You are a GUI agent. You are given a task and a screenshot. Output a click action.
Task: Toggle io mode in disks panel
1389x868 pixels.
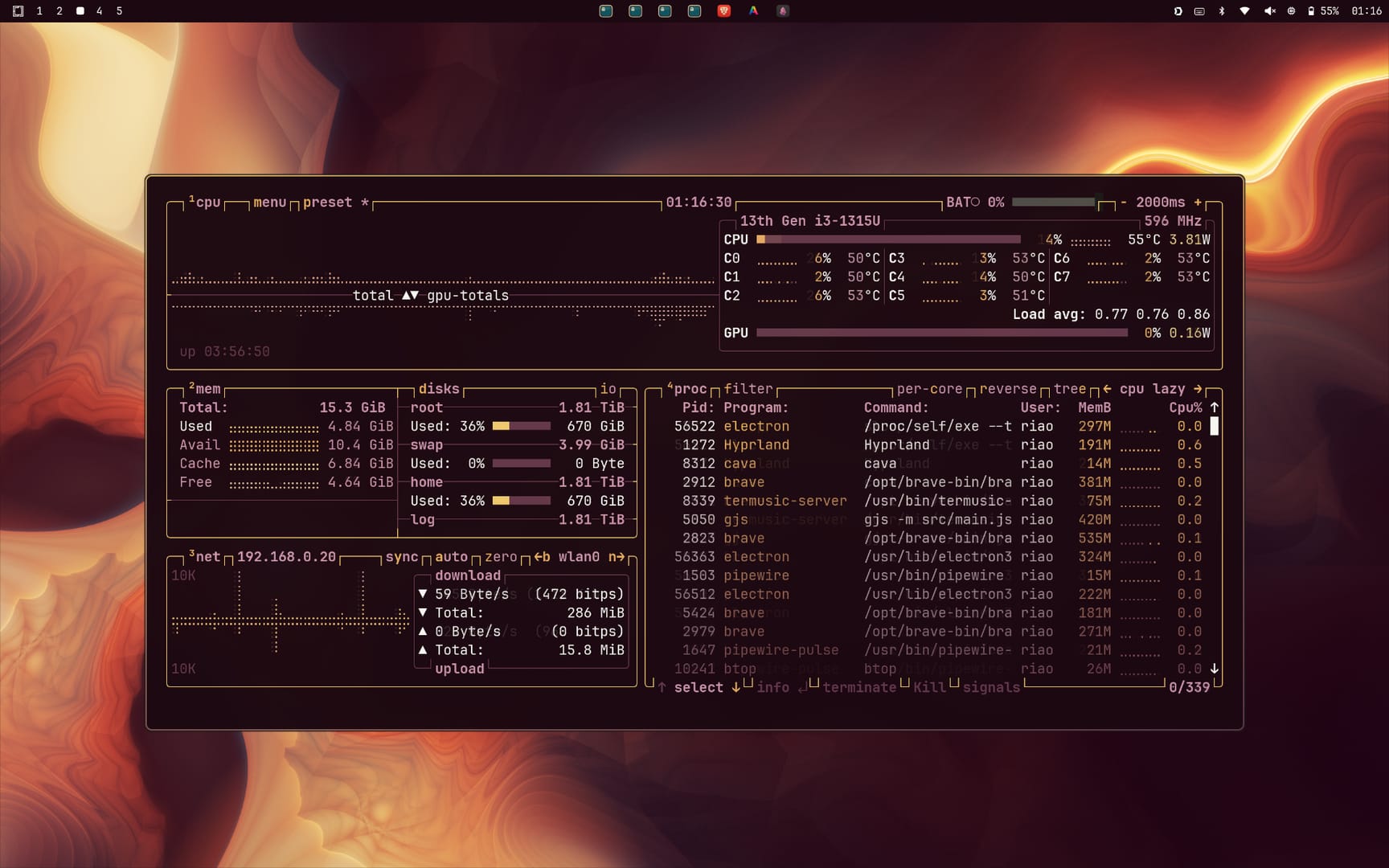pos(608,389)
